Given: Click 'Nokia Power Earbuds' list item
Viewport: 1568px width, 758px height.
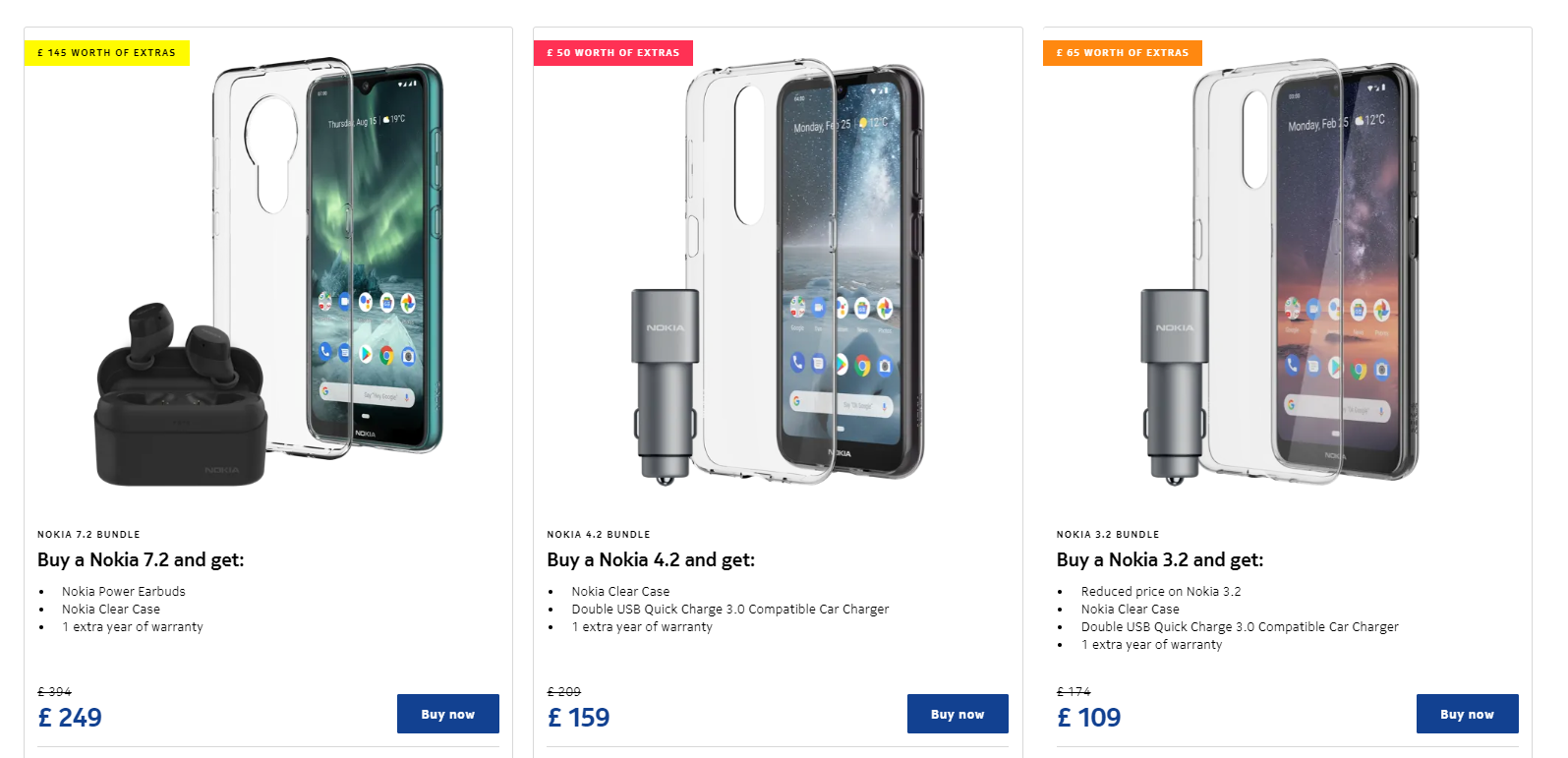Looking at the screenshot, I should [123, 592].
